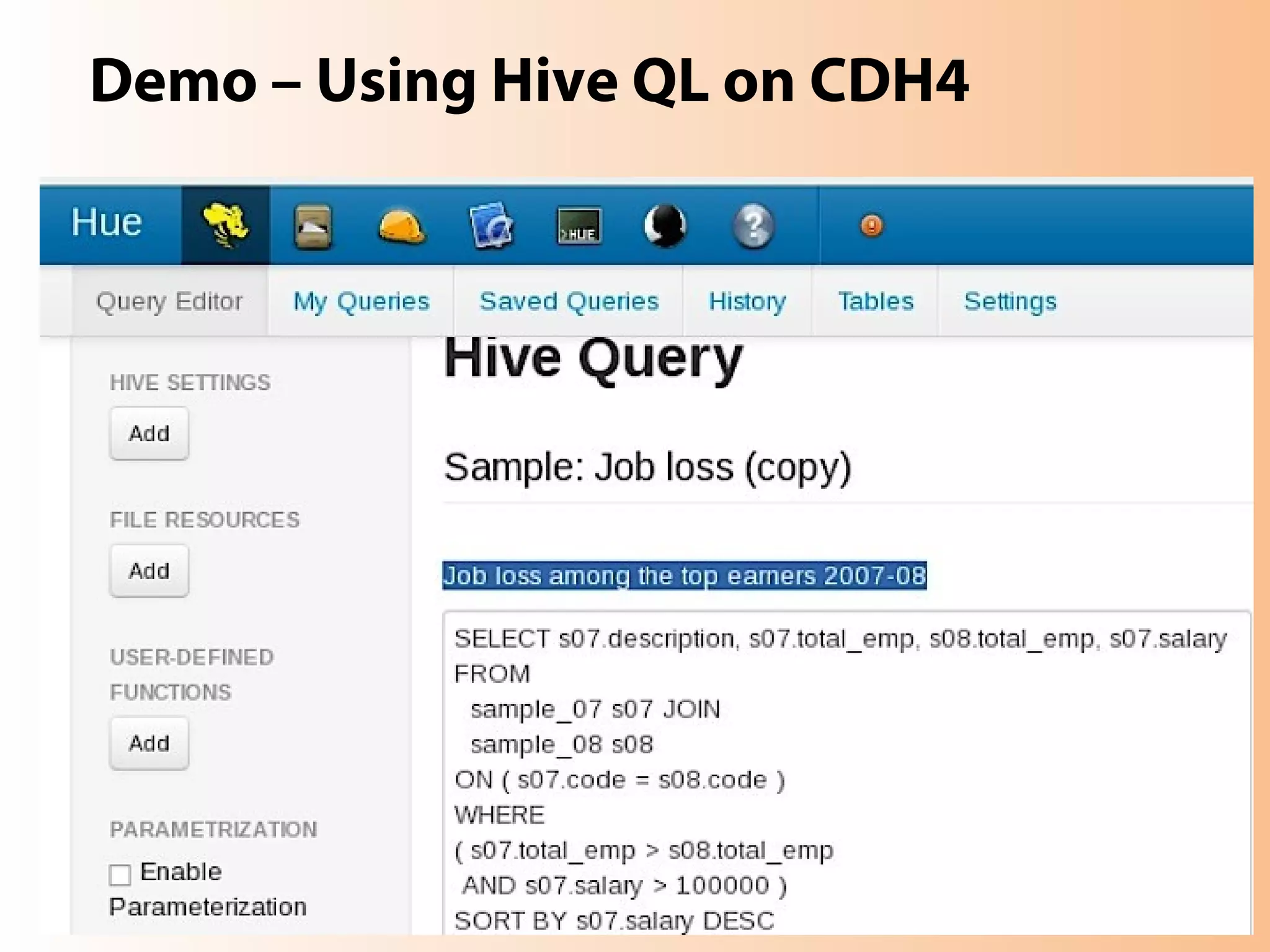The width and height of the screenshot is (1270, 952).
Task: Add a File Resources entry
Action: (149, 570)
